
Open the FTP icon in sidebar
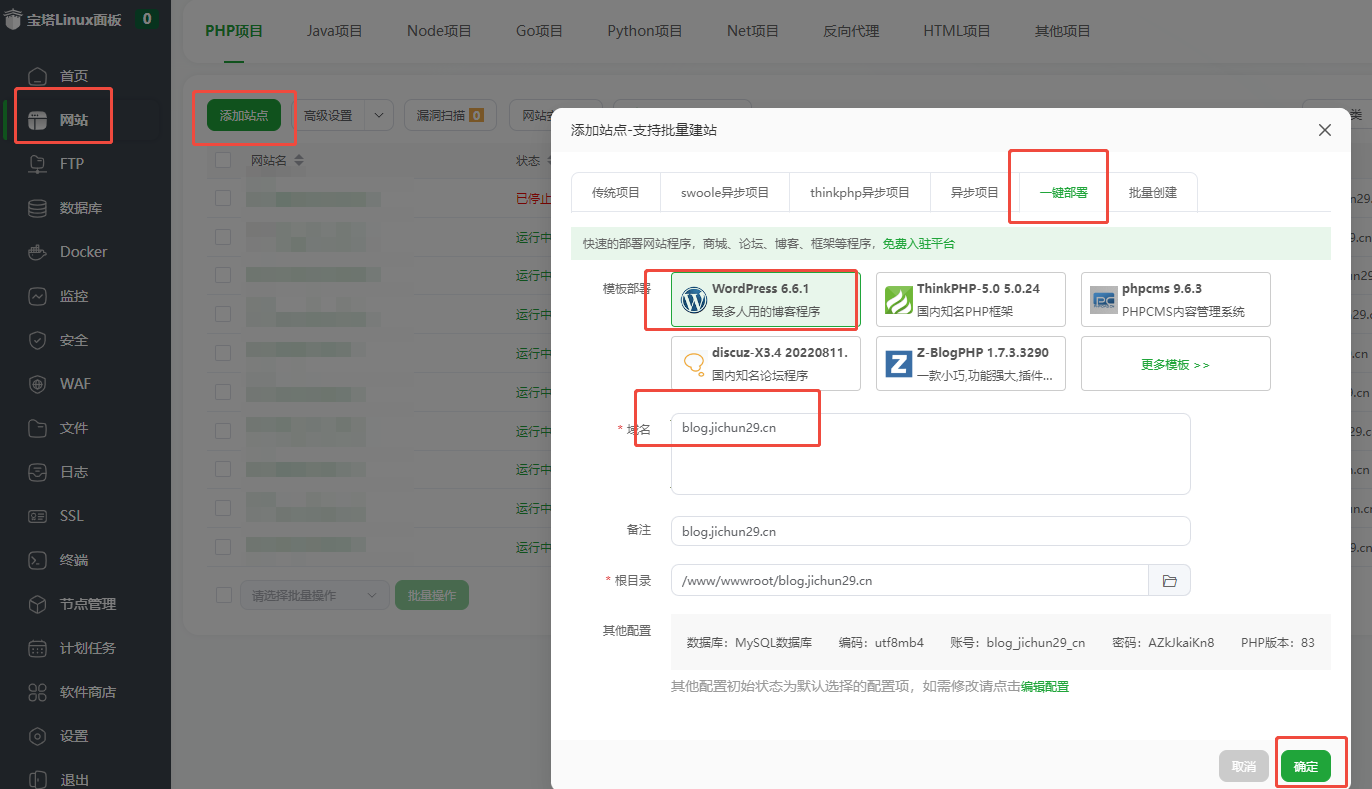click(37, 164)
